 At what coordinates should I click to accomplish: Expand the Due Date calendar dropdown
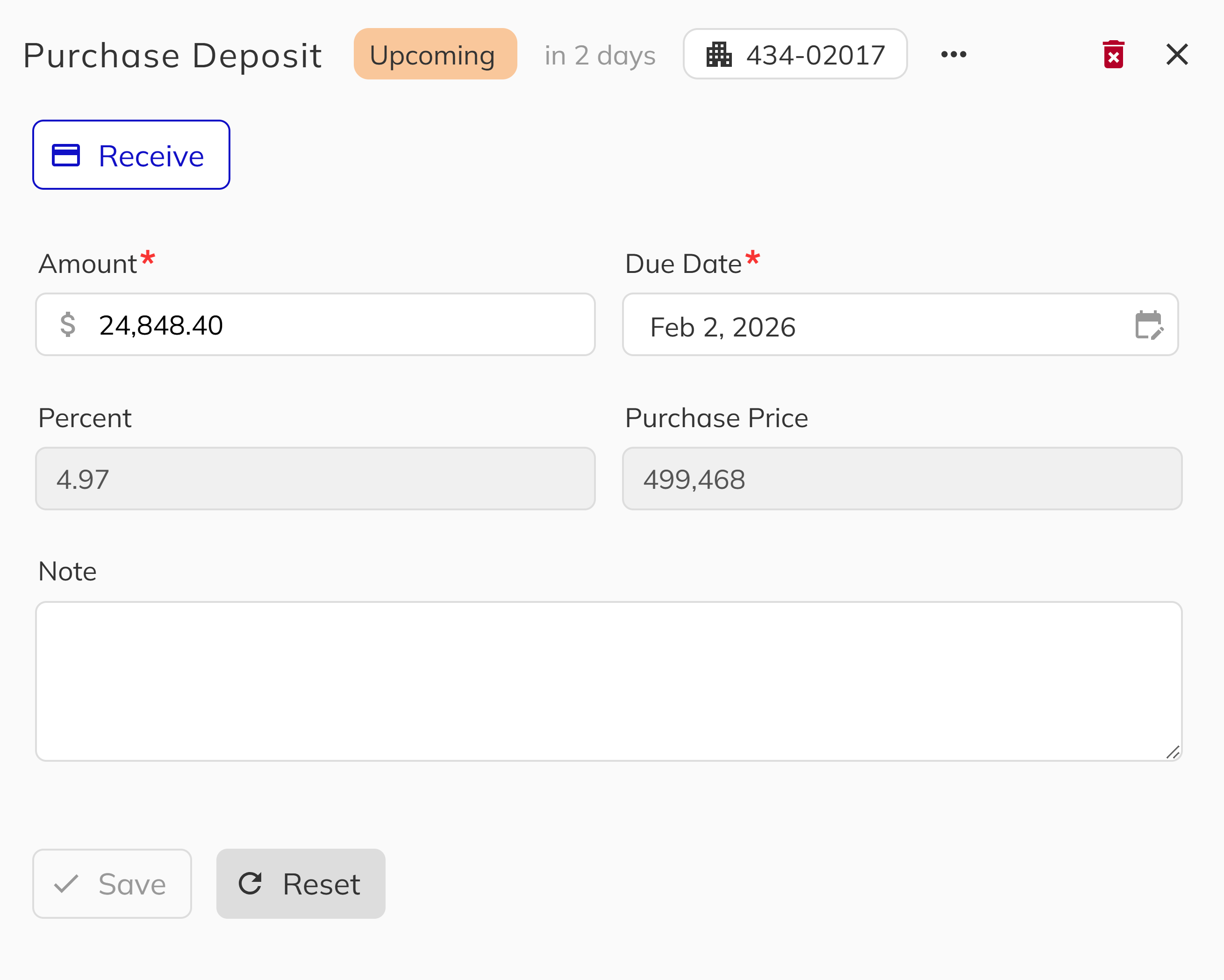1148,325
